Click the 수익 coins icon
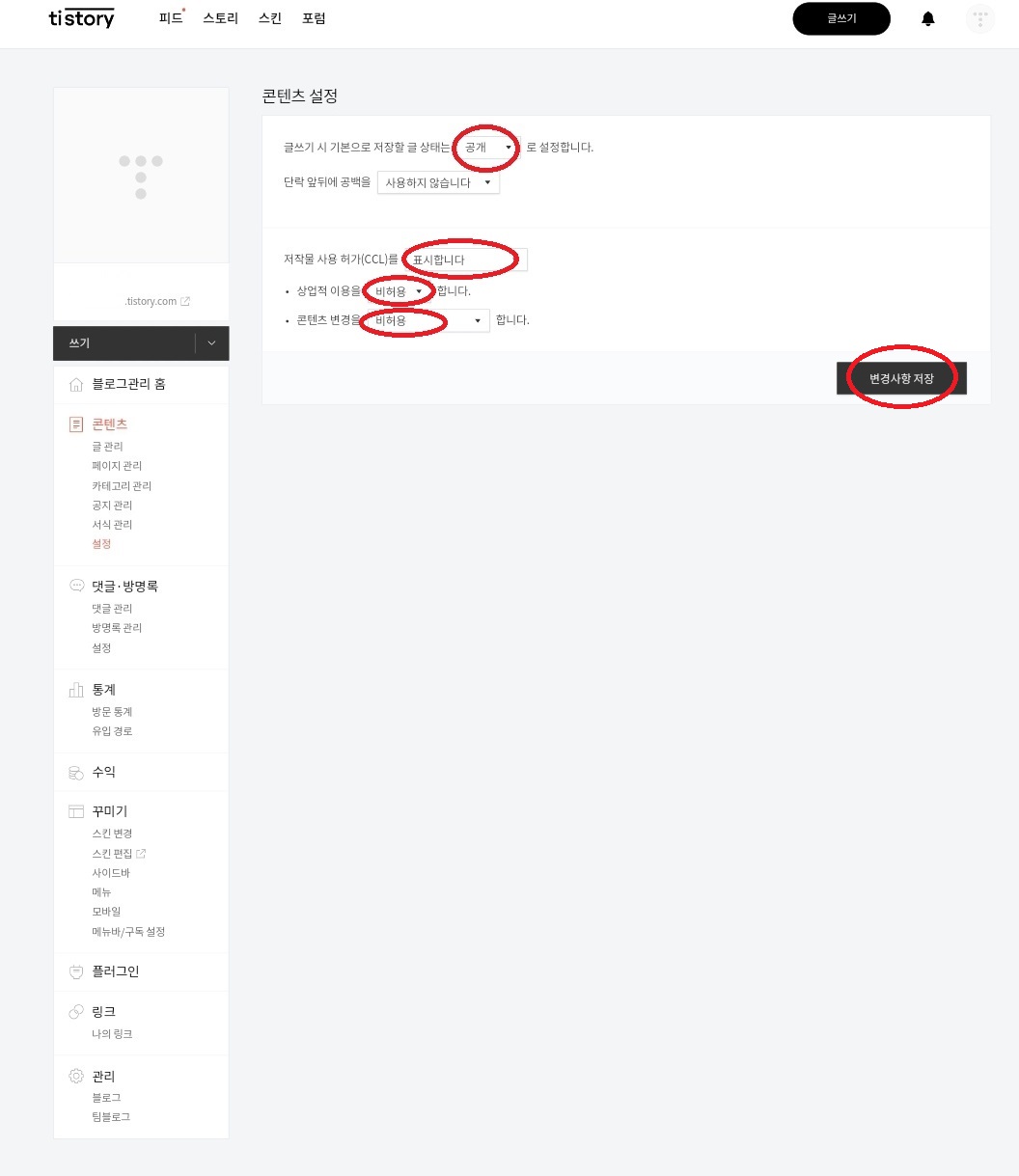This screenshot has width=1019, height=1176. 76,773
